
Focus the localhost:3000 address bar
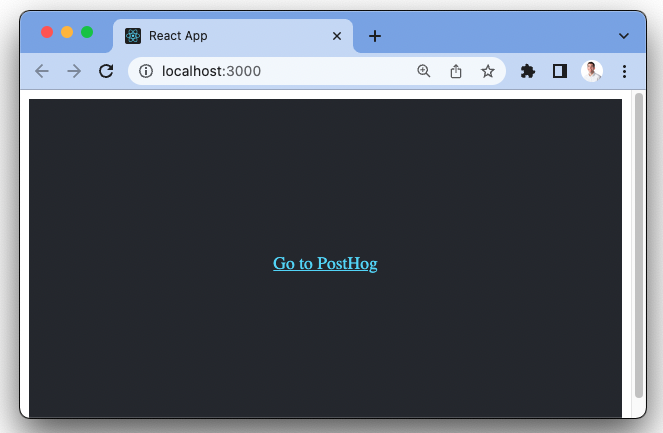tap(280, 71)
